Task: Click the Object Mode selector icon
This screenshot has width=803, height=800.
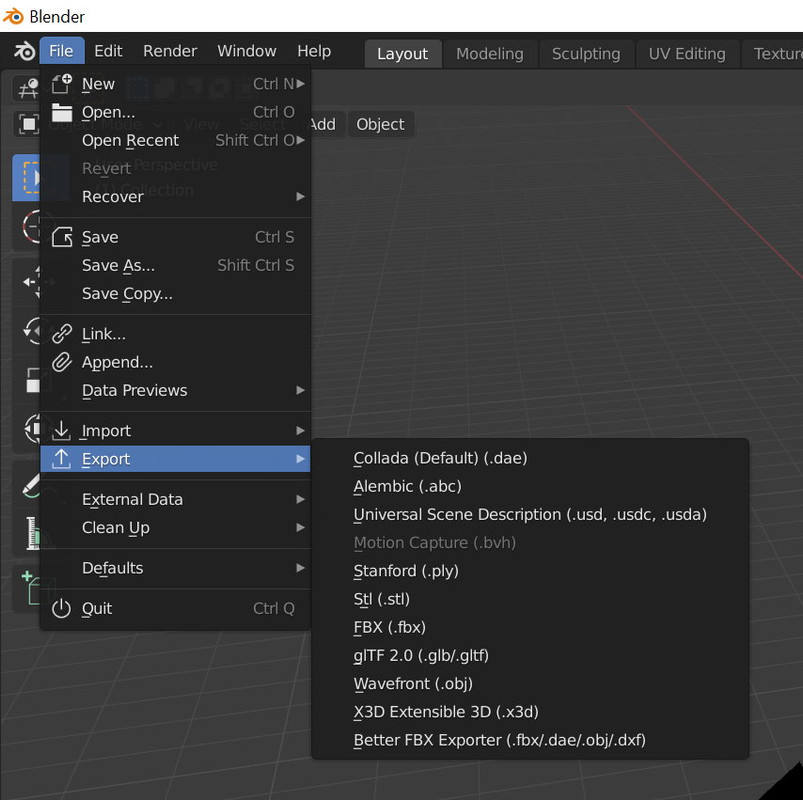Action: [29, 124]
